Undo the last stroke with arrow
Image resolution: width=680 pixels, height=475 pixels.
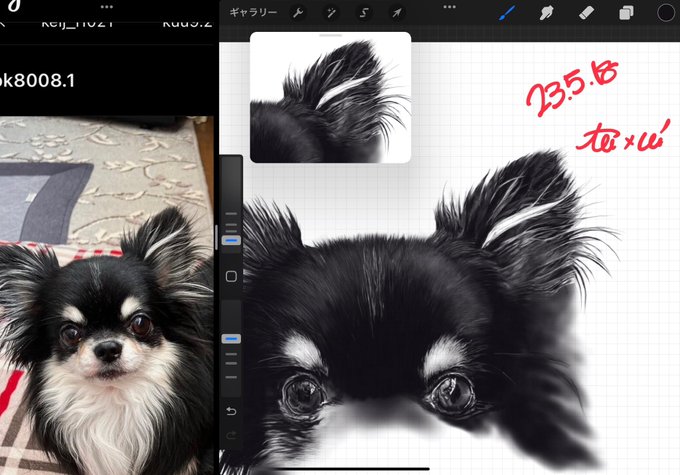(x=231, y=411)
